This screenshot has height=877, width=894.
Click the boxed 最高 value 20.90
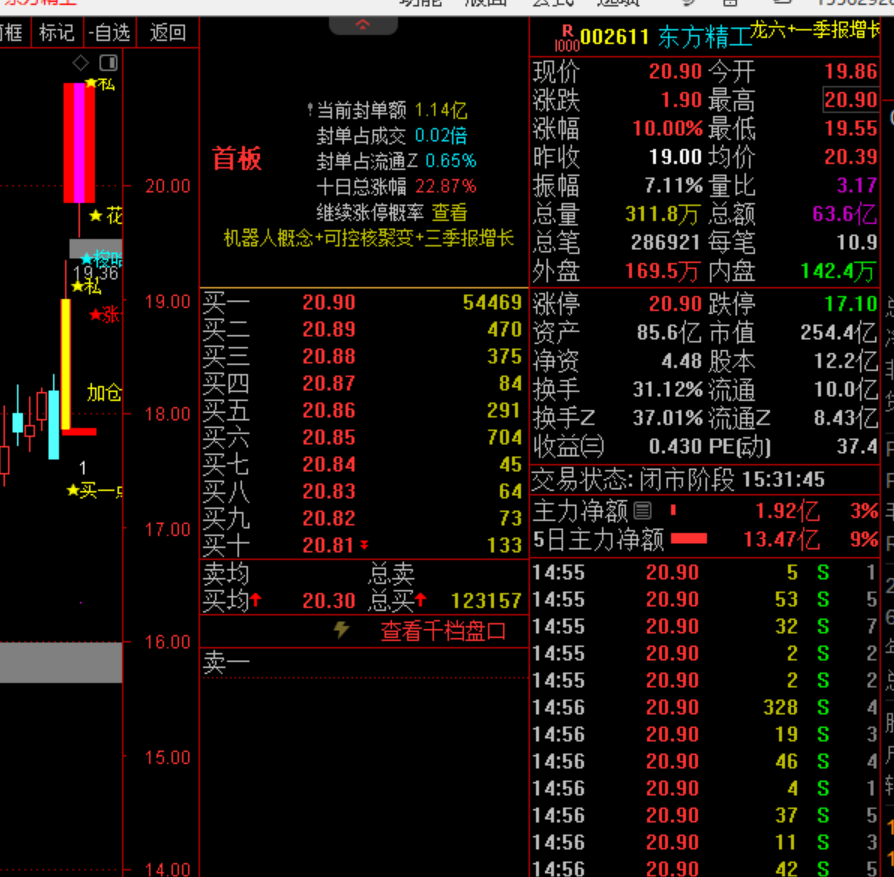point(851,100)
